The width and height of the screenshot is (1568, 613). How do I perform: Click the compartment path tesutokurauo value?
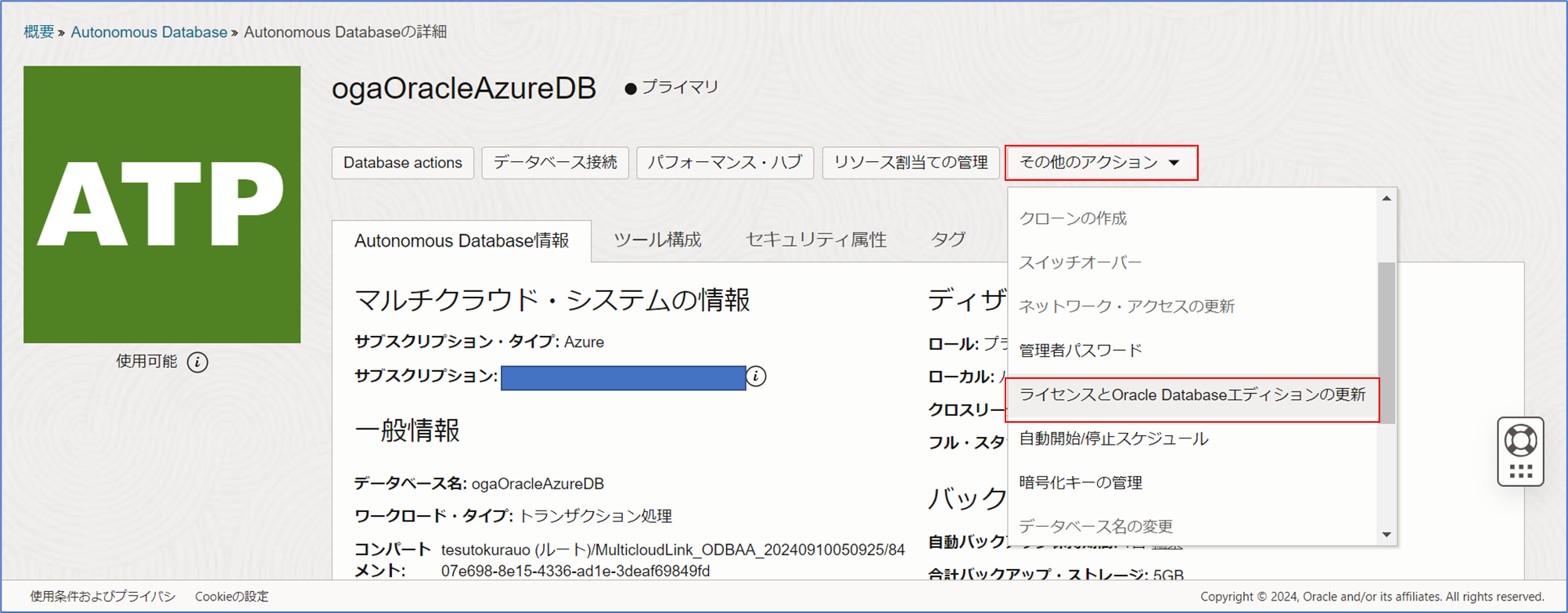tap(673, 561)
